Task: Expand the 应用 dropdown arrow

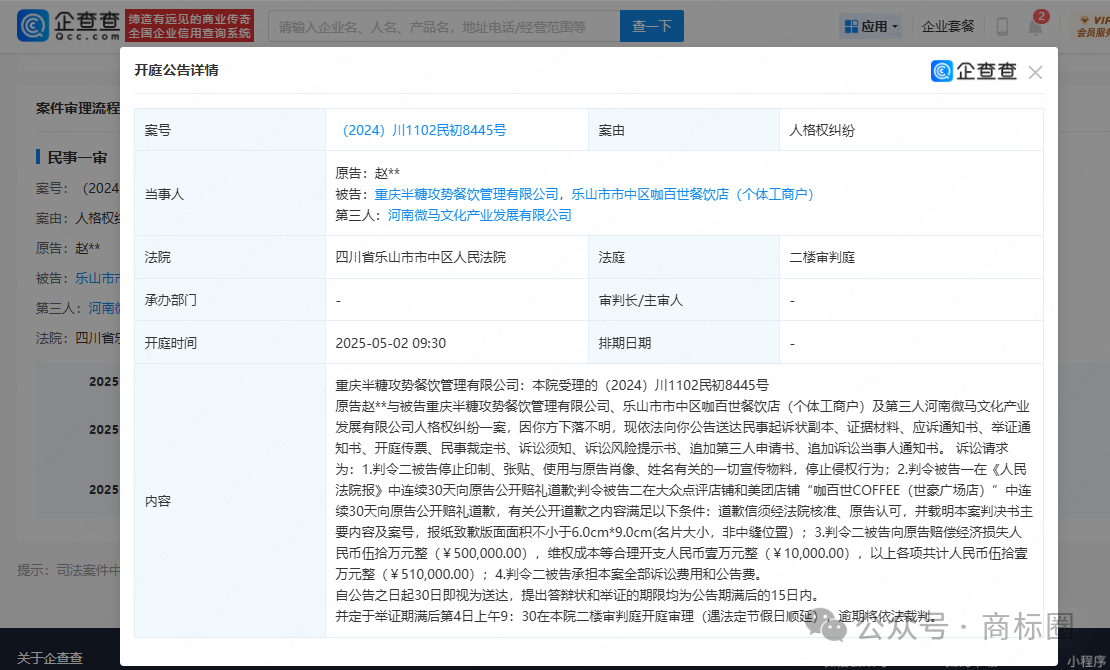Action: click(894, 27)
